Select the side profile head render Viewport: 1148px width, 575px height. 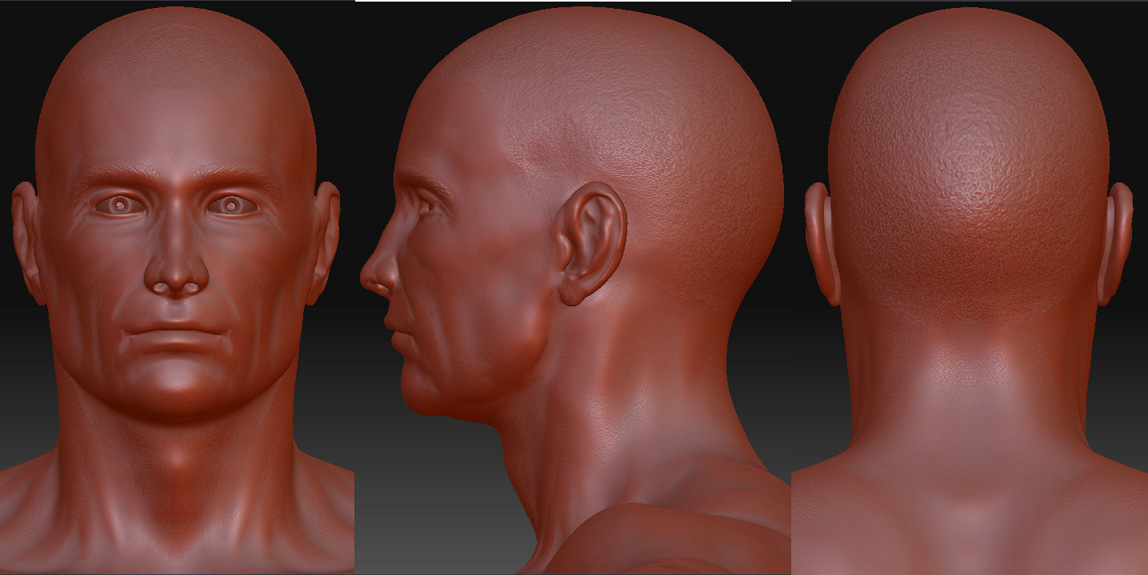click(x=573, y=288)
